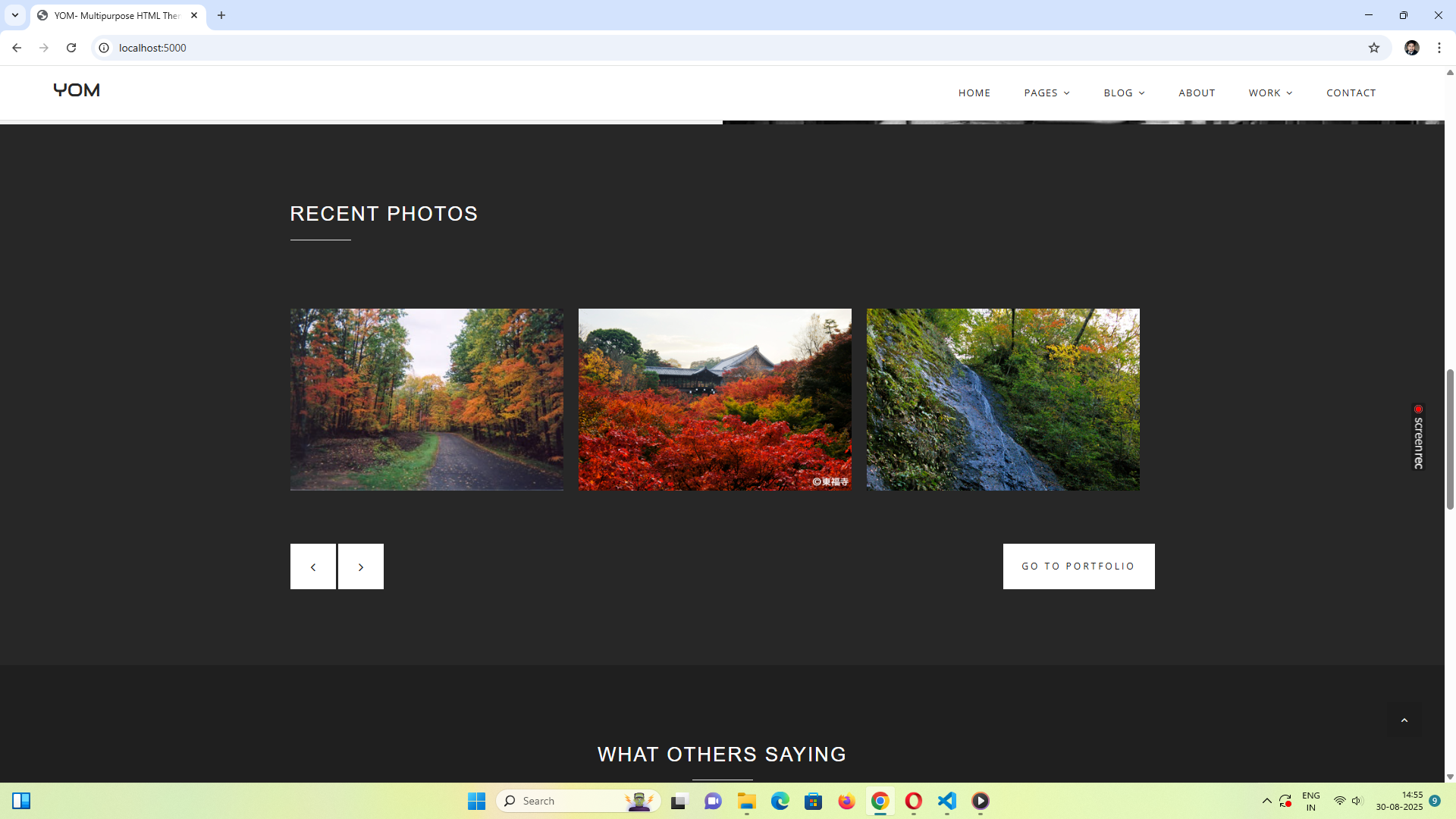Click the WHAT OTHERS SAYING heading
Viewport: 1456px width, 819px height.
pos(722,755)
